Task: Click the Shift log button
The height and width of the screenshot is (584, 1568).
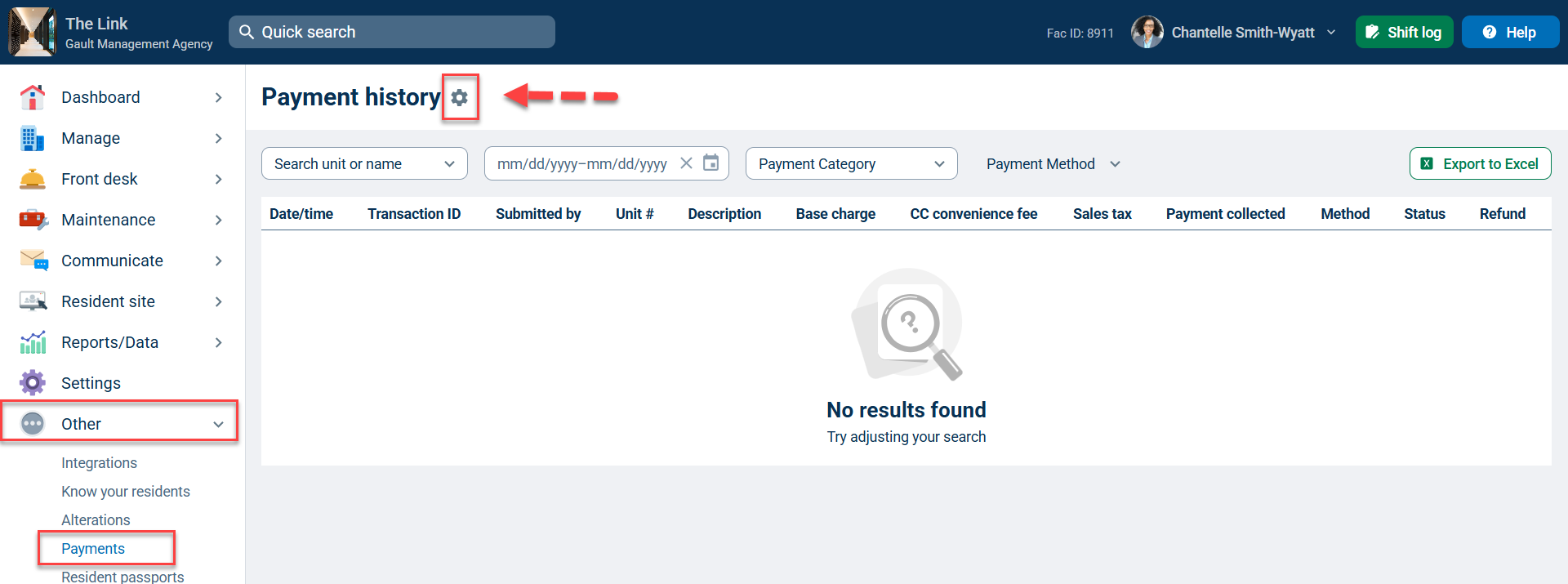Action: 1405,32
